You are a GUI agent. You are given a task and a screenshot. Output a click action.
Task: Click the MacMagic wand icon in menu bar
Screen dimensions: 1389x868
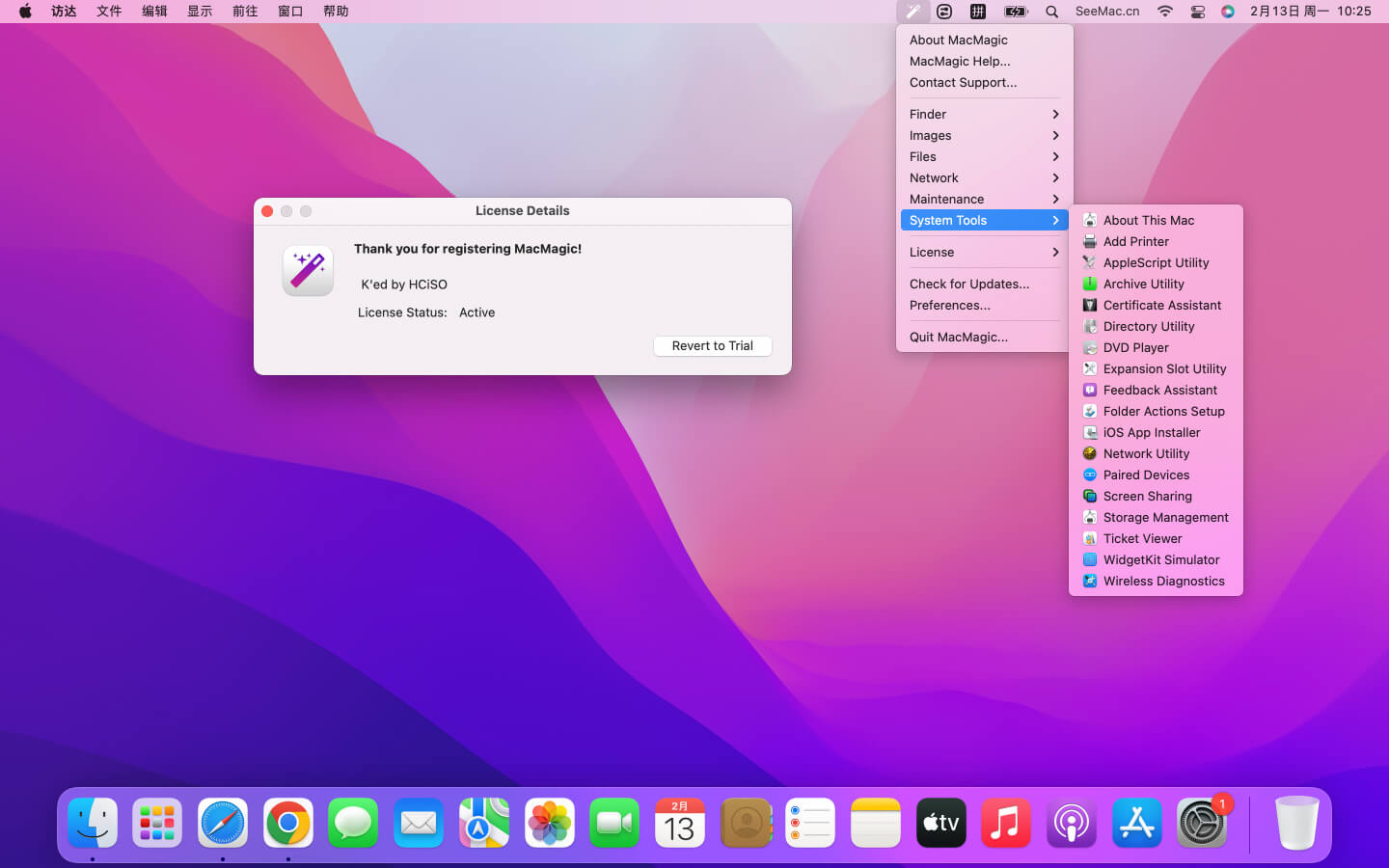[912, 12]
